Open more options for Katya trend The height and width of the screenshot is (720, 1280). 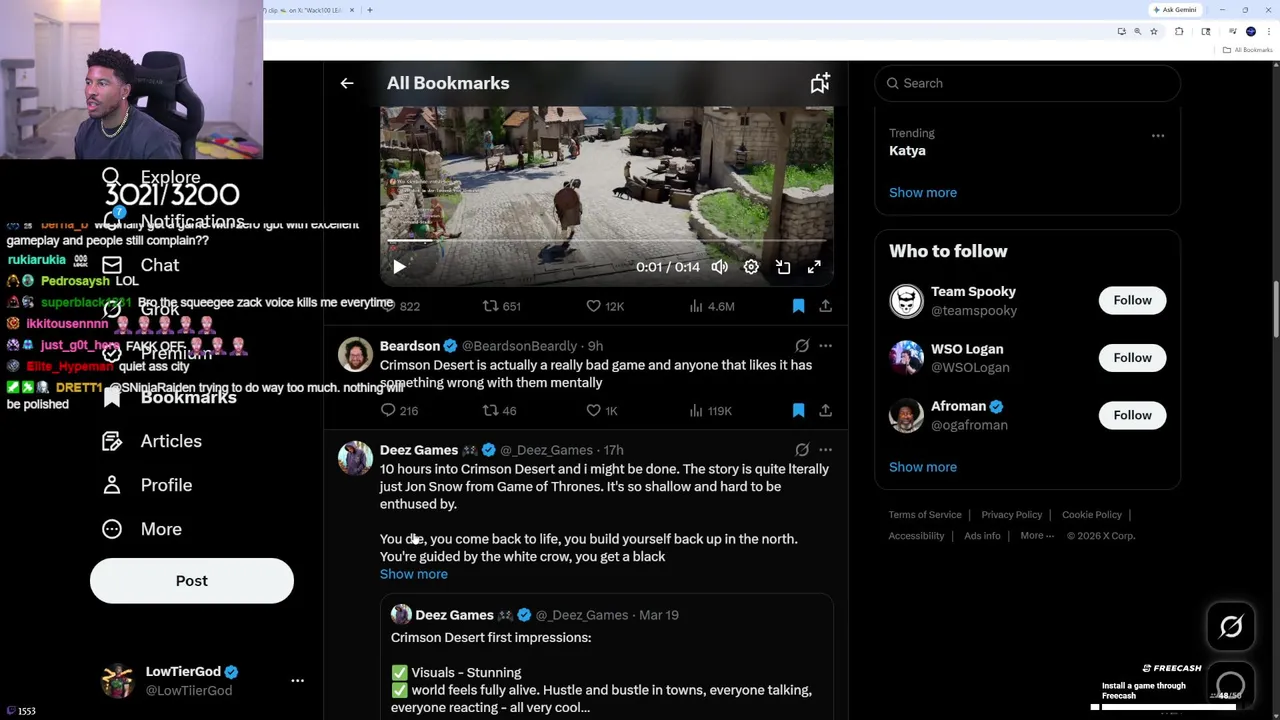[x=1157, y=135]
